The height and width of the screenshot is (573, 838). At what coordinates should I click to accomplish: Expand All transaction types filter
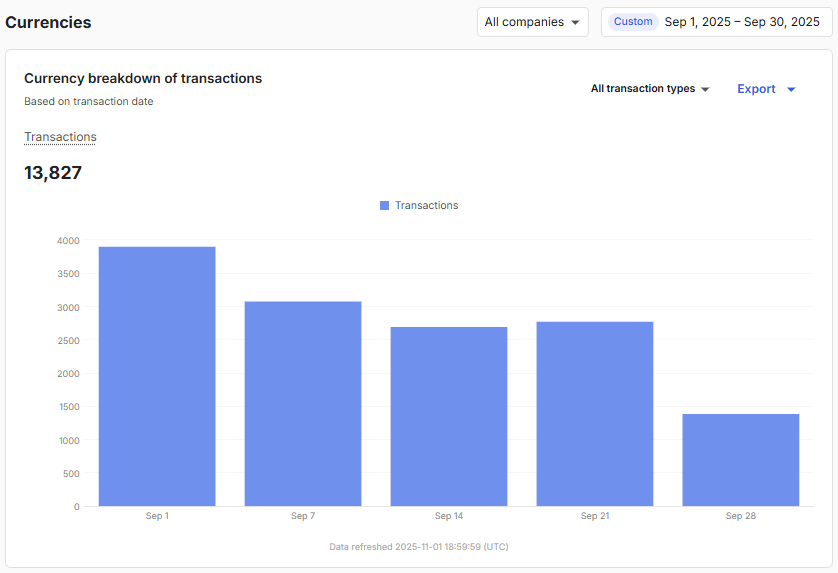pos(650,89)
